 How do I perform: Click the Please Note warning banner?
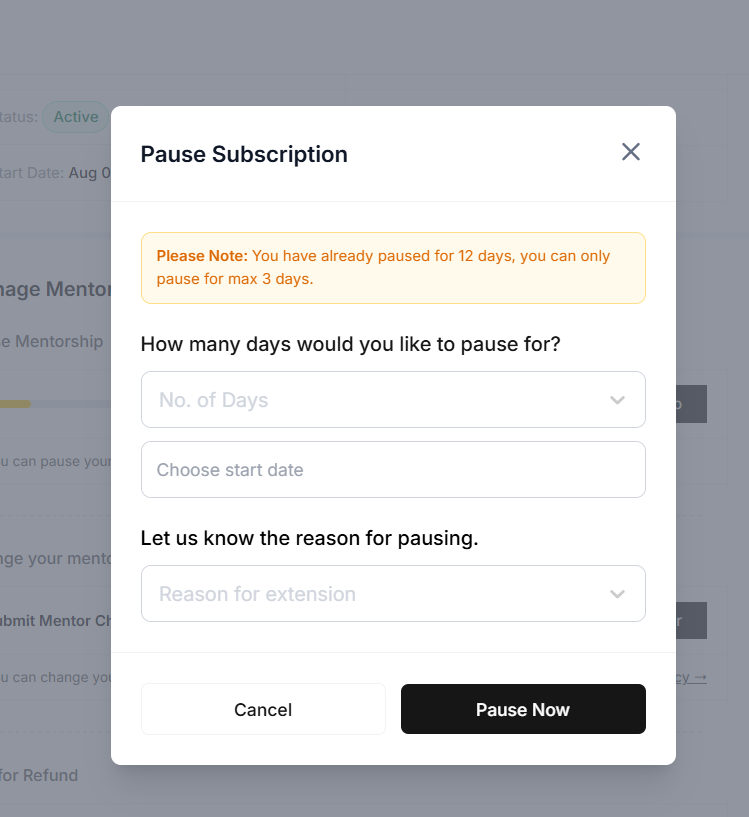tap(392, 268)
